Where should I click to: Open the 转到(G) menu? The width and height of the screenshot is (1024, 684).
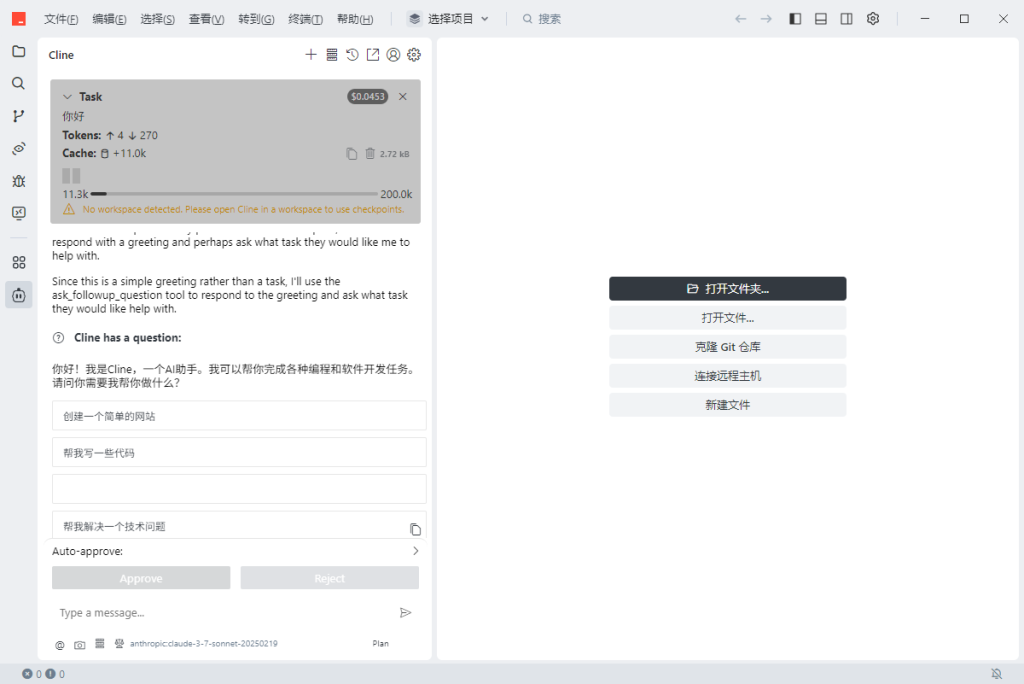coord(256,19)
